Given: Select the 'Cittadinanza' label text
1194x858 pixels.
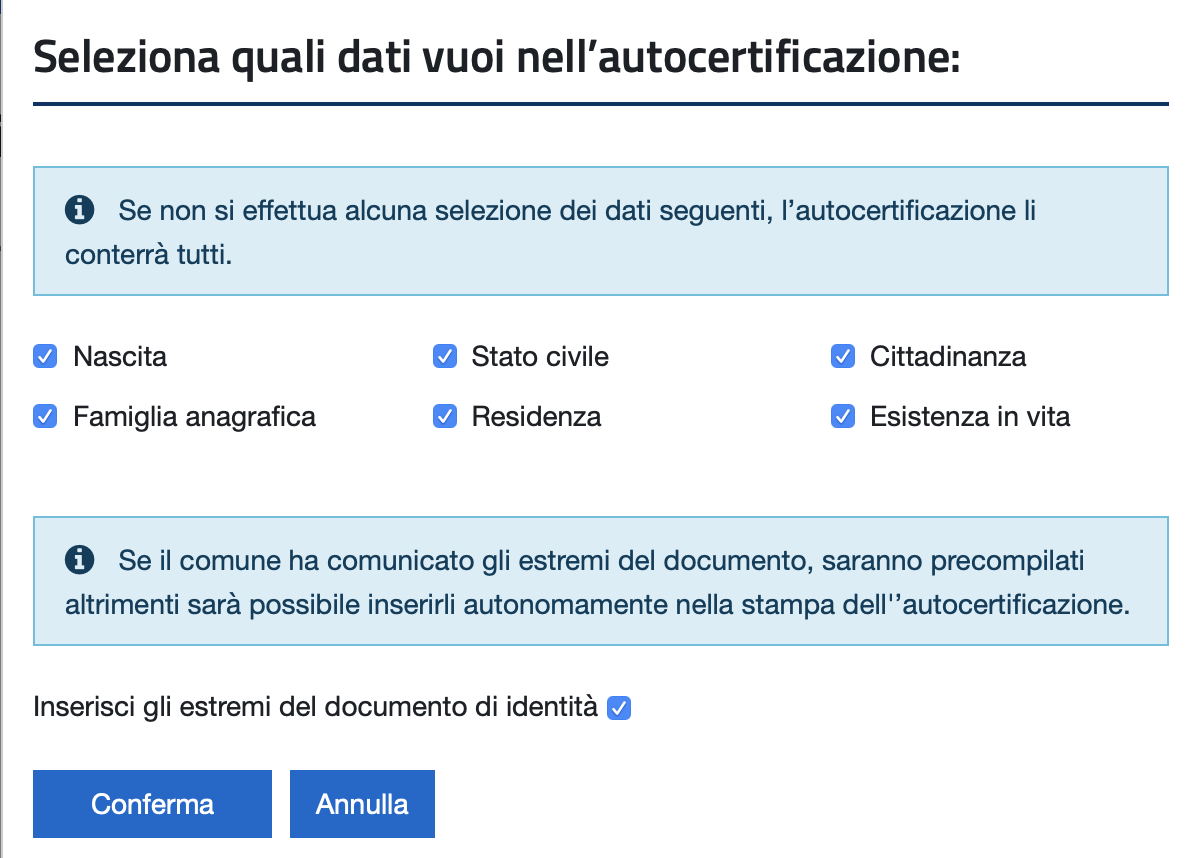Looking at the screenshot, I should [948, 356].
